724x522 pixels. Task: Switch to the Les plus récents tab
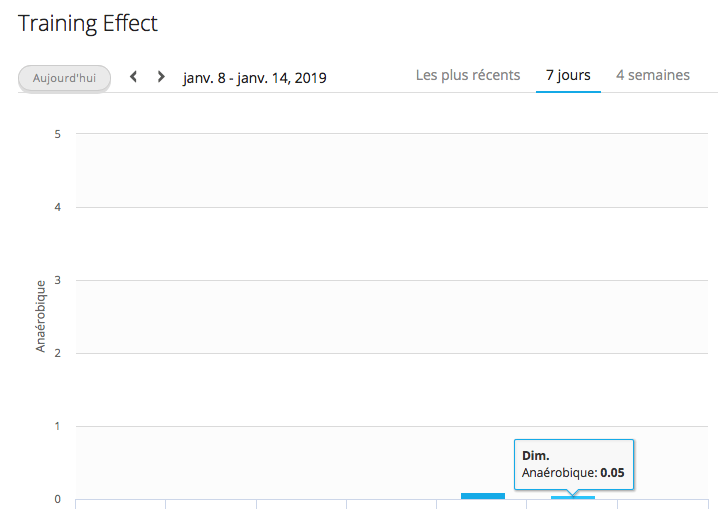[468, 75]
